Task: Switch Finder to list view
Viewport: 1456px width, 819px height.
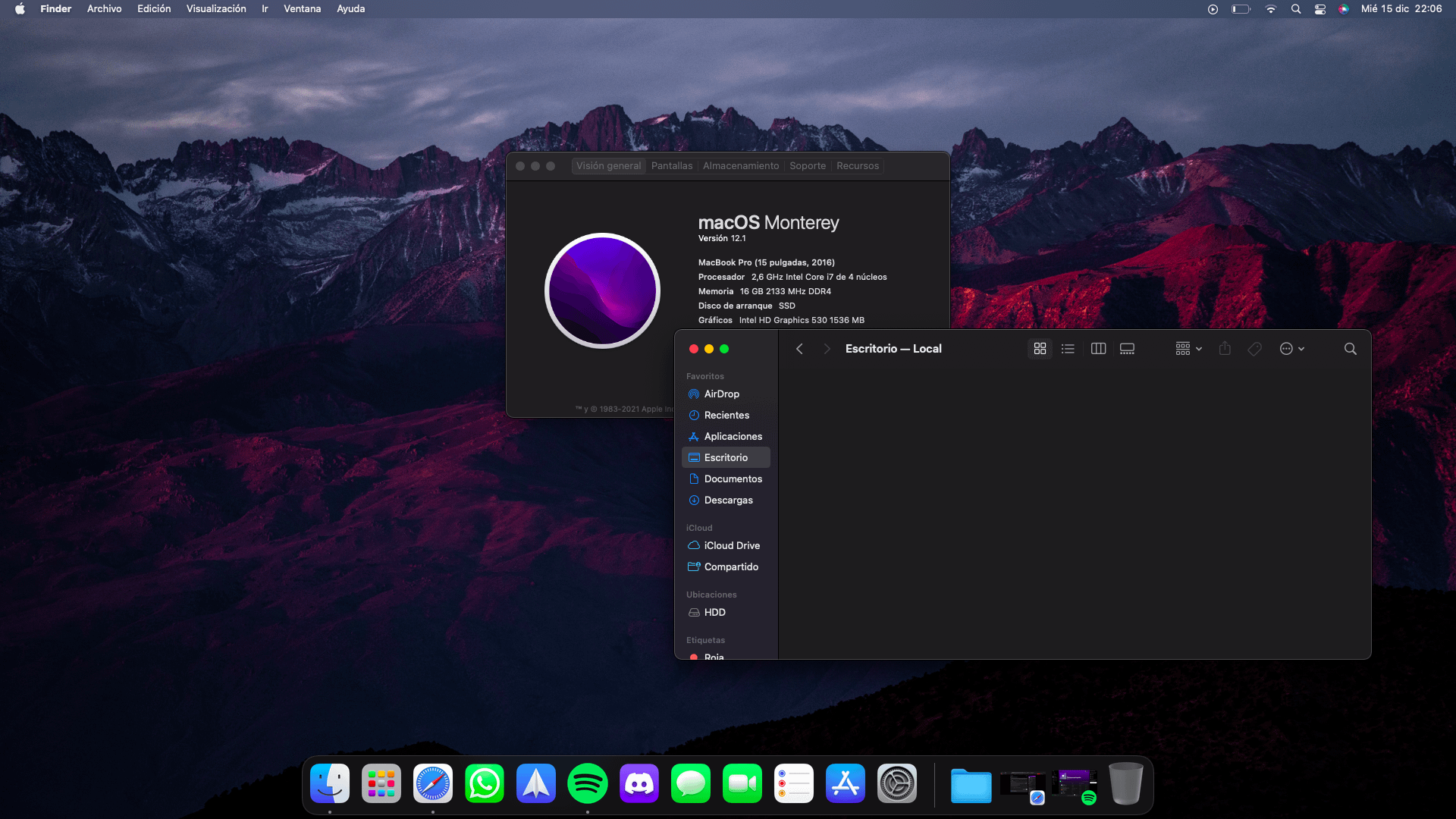Action: pyautogui.click(x=1068, y=349)
